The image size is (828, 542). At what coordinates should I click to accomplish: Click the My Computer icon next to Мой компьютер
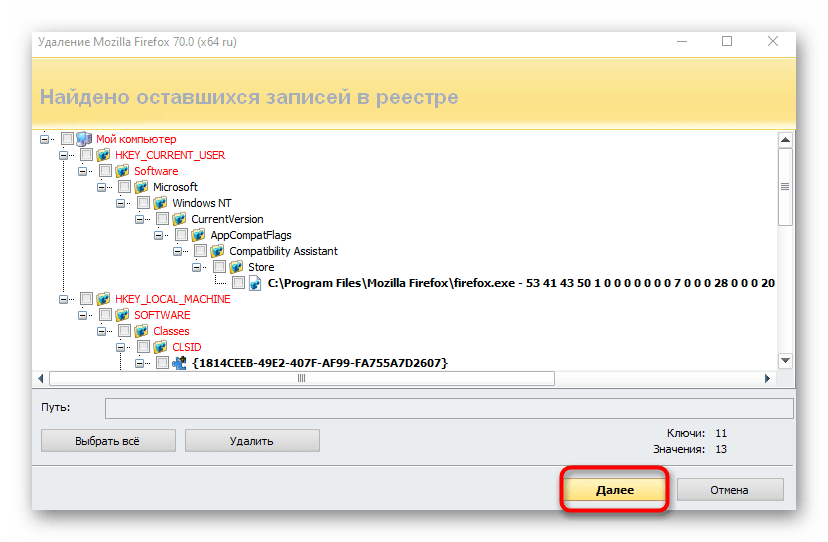[84, 139]
